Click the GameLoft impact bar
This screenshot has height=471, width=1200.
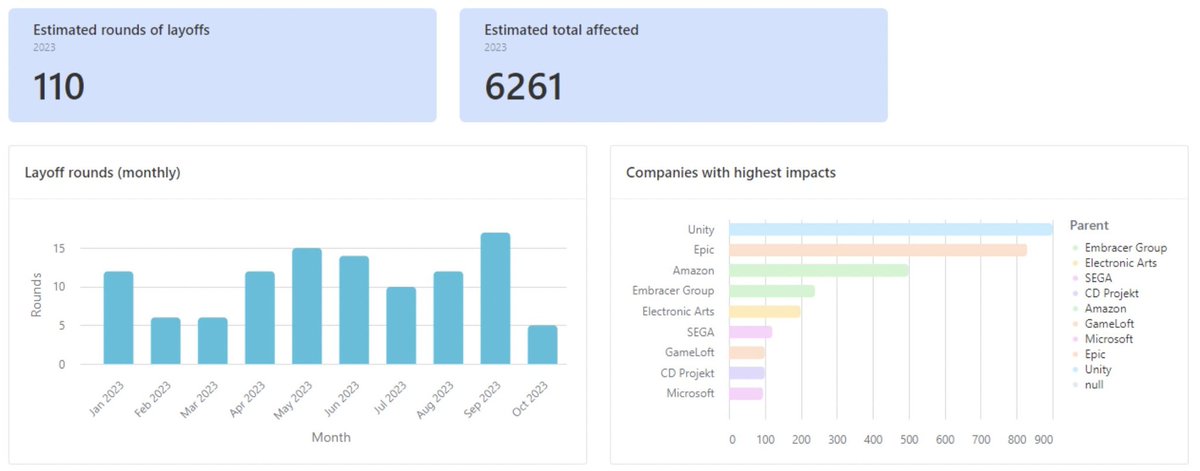(x=747, y=352)
